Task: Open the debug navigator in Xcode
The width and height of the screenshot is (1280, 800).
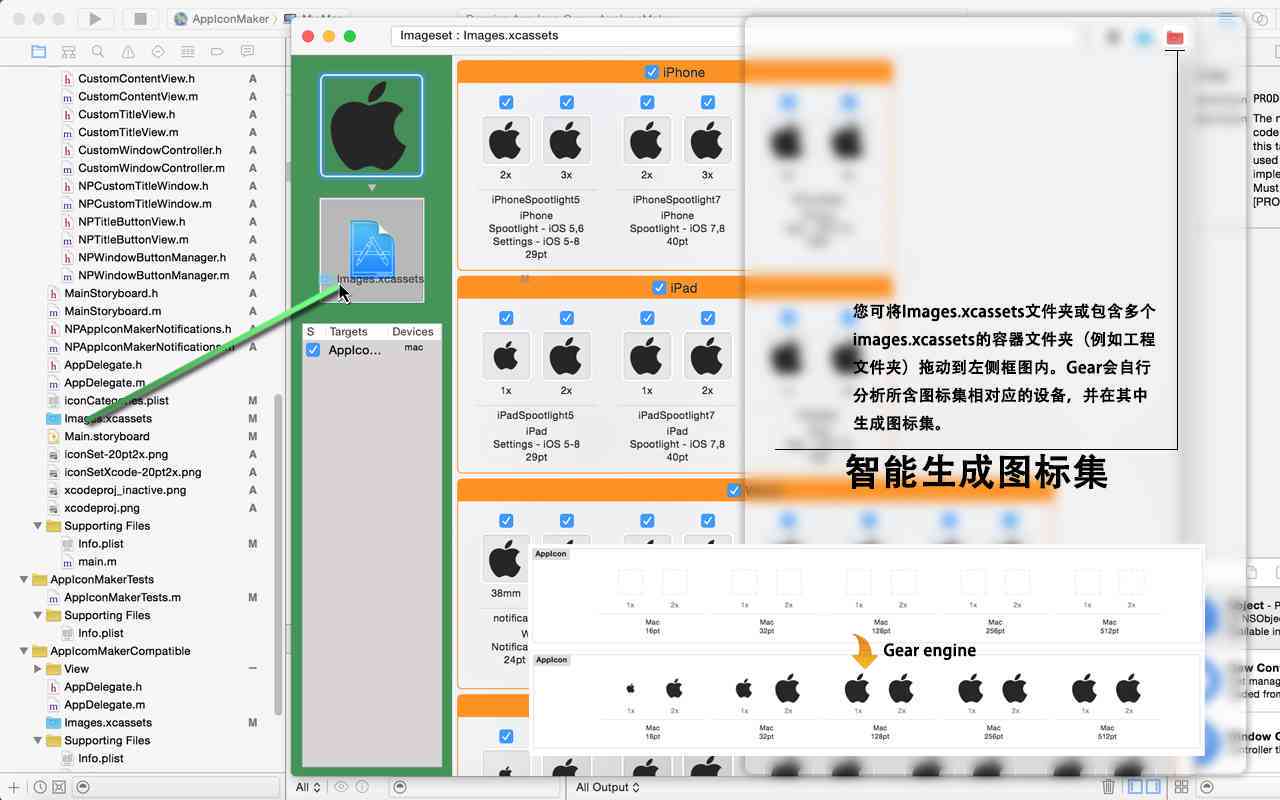Action: coord(187,51)
